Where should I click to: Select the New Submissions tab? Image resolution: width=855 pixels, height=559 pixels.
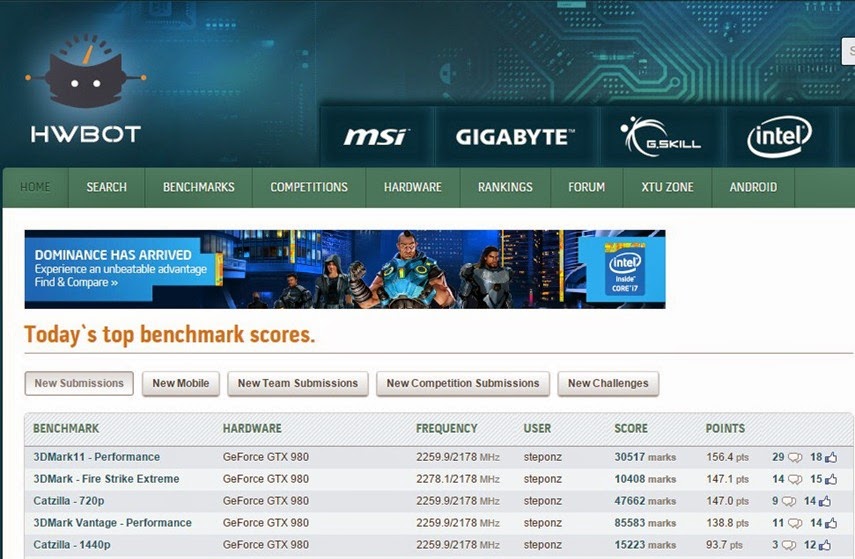79,383
